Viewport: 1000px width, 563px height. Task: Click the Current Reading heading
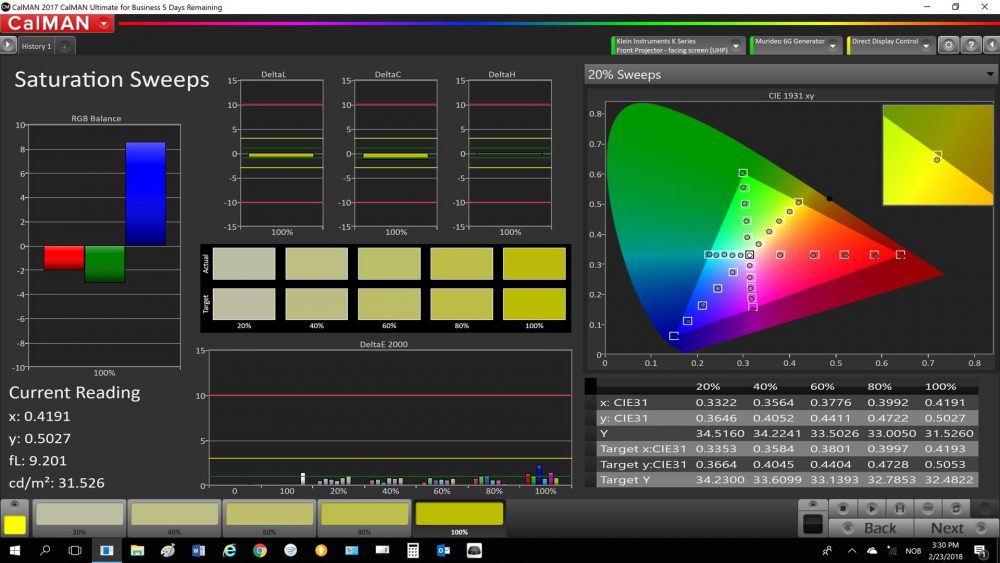click(x=75, y=393)
